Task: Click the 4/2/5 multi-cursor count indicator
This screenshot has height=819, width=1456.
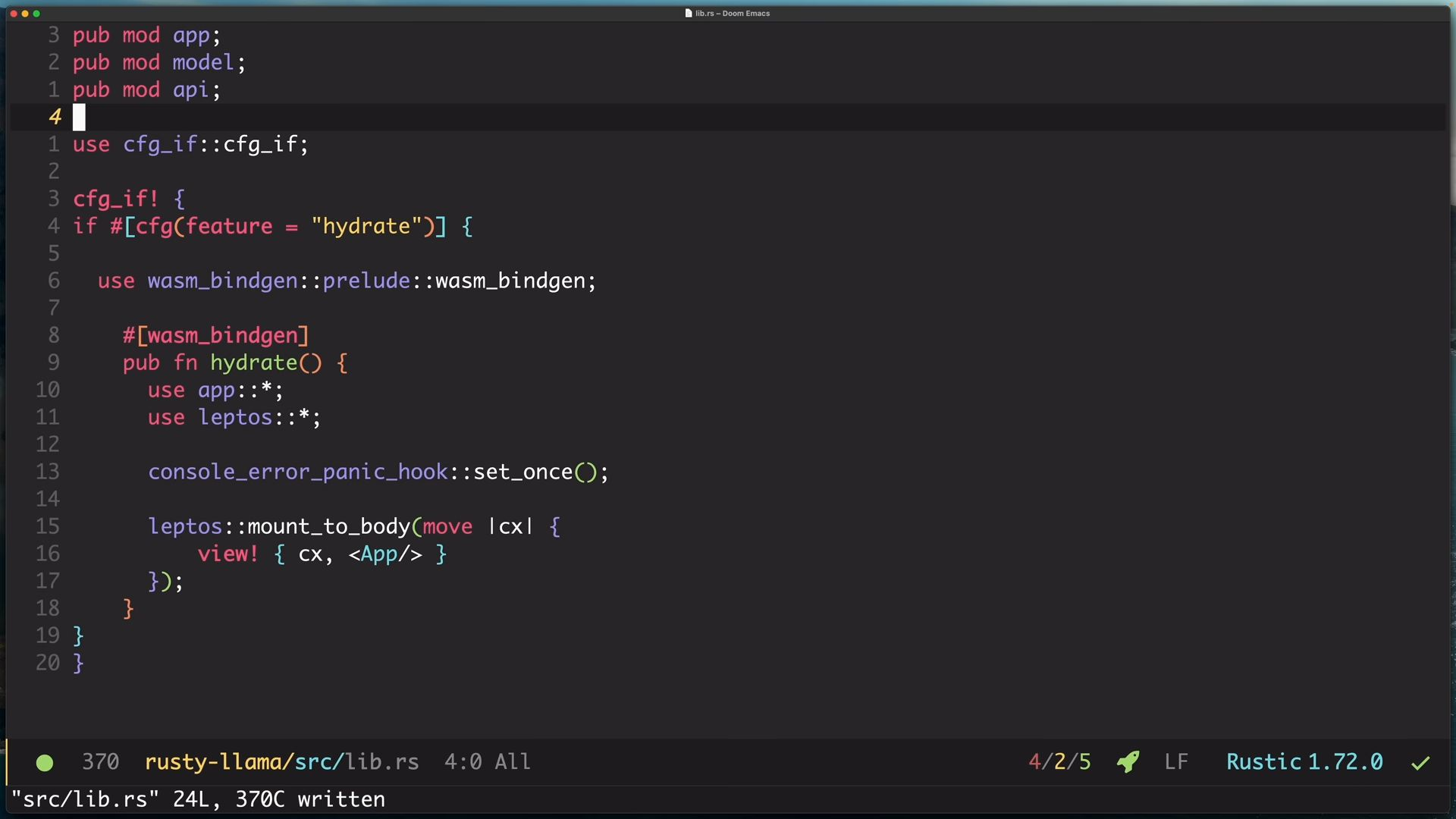Action: [1059, 761]
